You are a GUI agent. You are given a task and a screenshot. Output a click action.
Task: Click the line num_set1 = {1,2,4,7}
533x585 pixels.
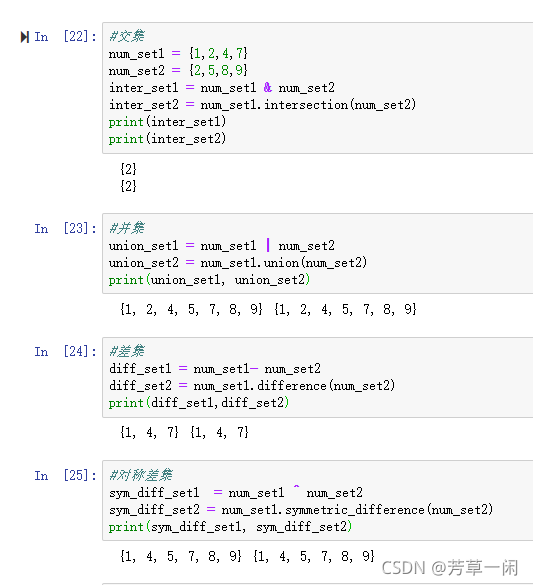178,53
